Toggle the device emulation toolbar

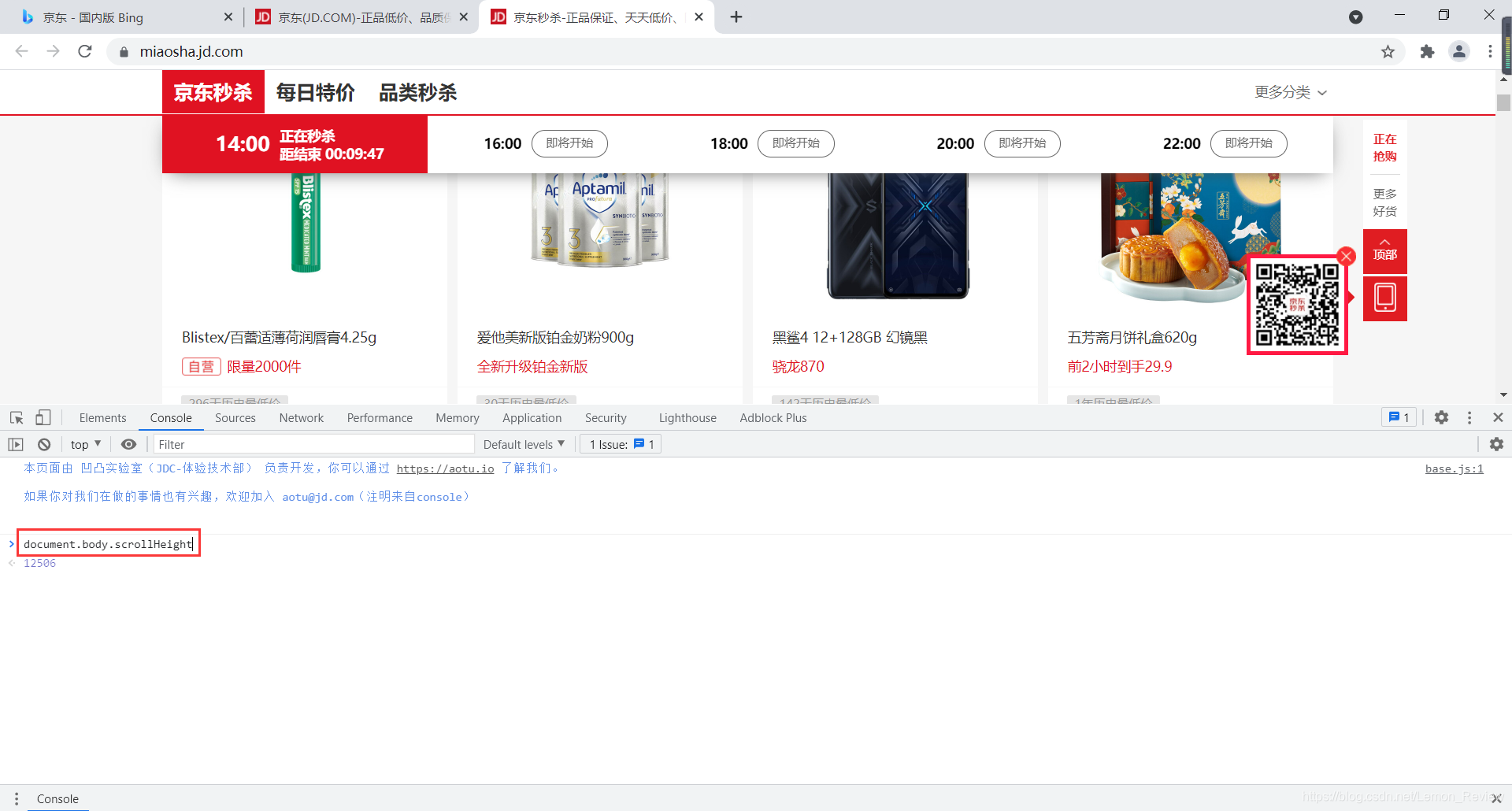[43, 417]
